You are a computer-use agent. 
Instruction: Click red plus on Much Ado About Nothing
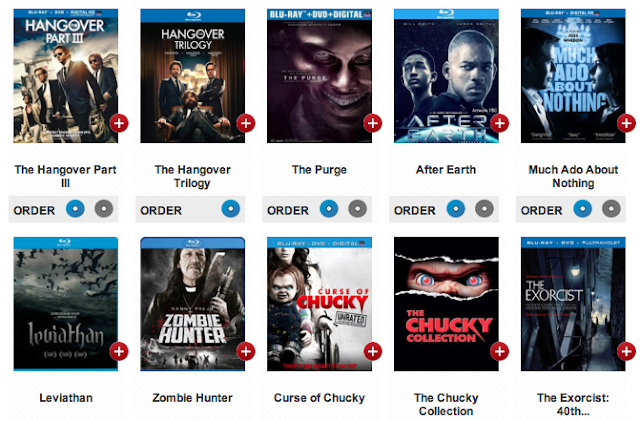pos(627,123)
